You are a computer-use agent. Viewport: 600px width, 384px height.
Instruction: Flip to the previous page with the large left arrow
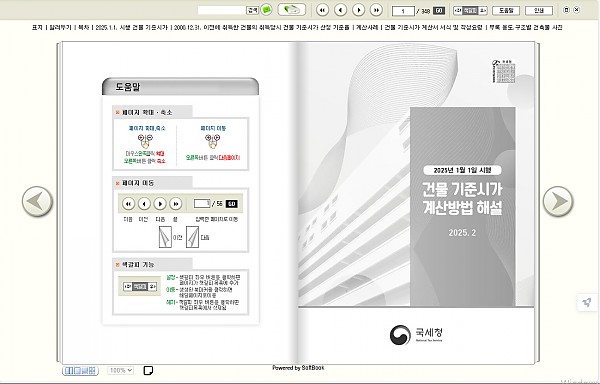pyautogui.click(x=37, y=202)
